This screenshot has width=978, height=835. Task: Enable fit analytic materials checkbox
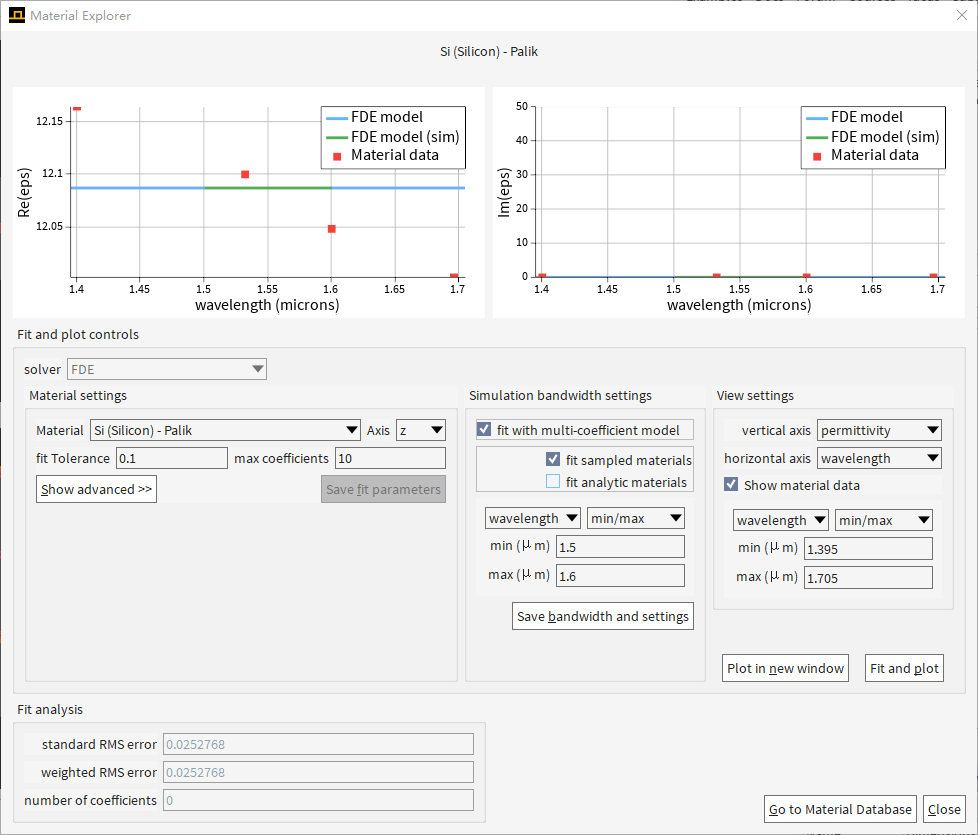553,482
